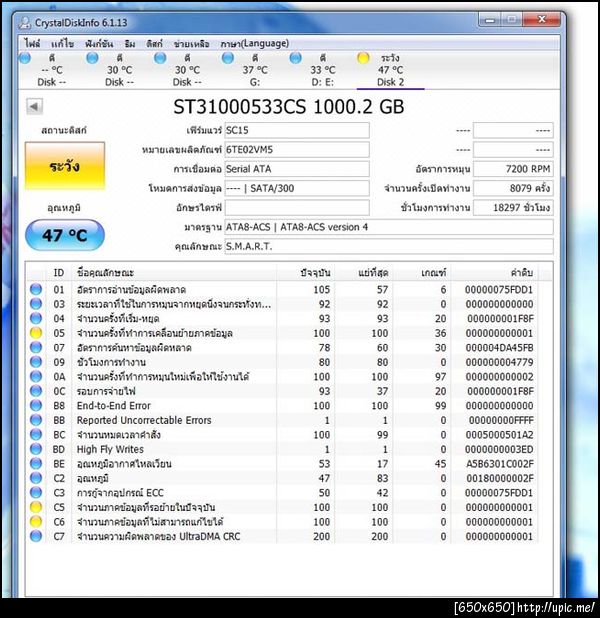600x618 pixels.
Task: Open the ช่วยเหลือ (Help) menu
Action: click(x=191, y=43)
